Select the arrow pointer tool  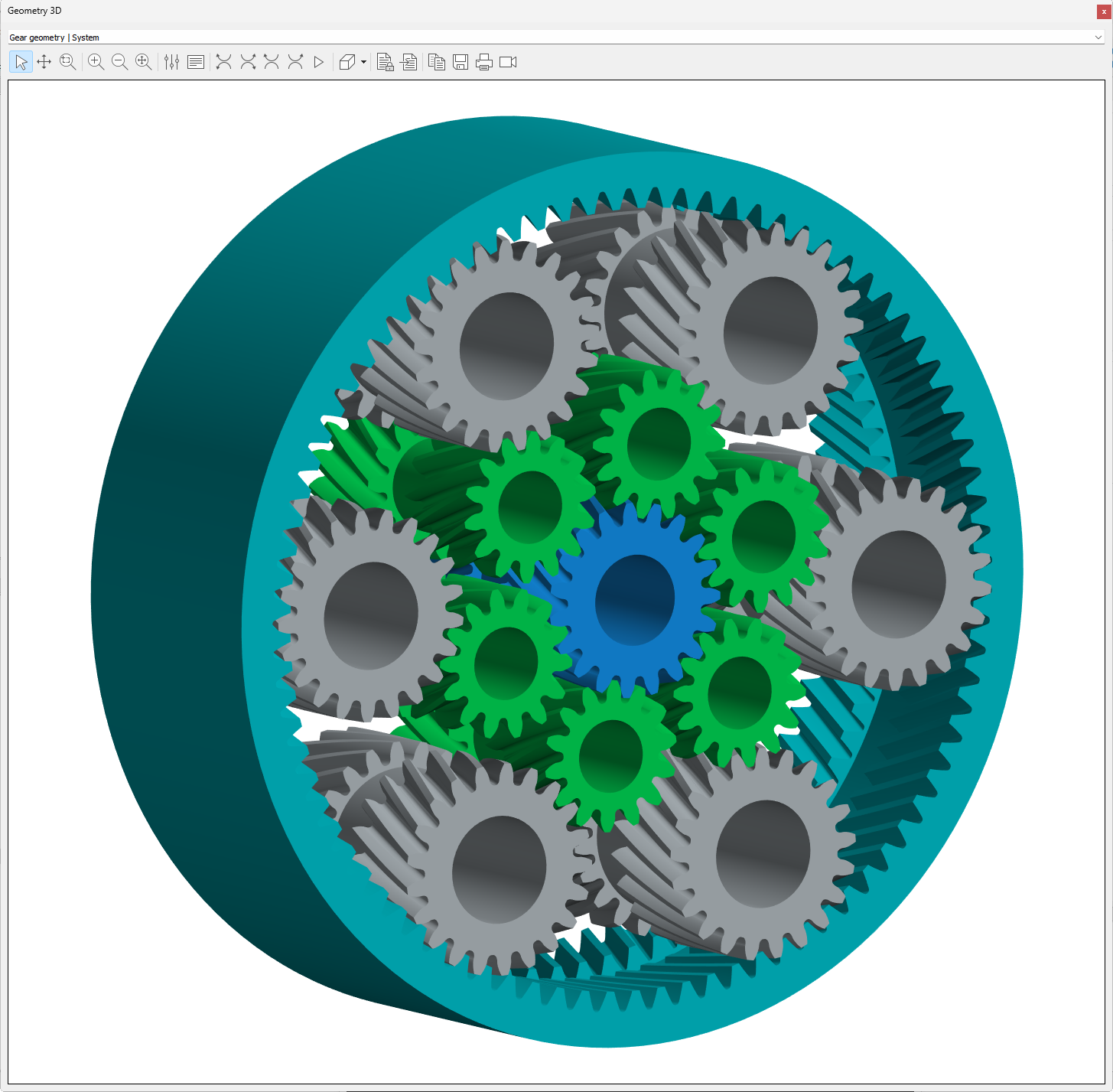coord(21,62)
